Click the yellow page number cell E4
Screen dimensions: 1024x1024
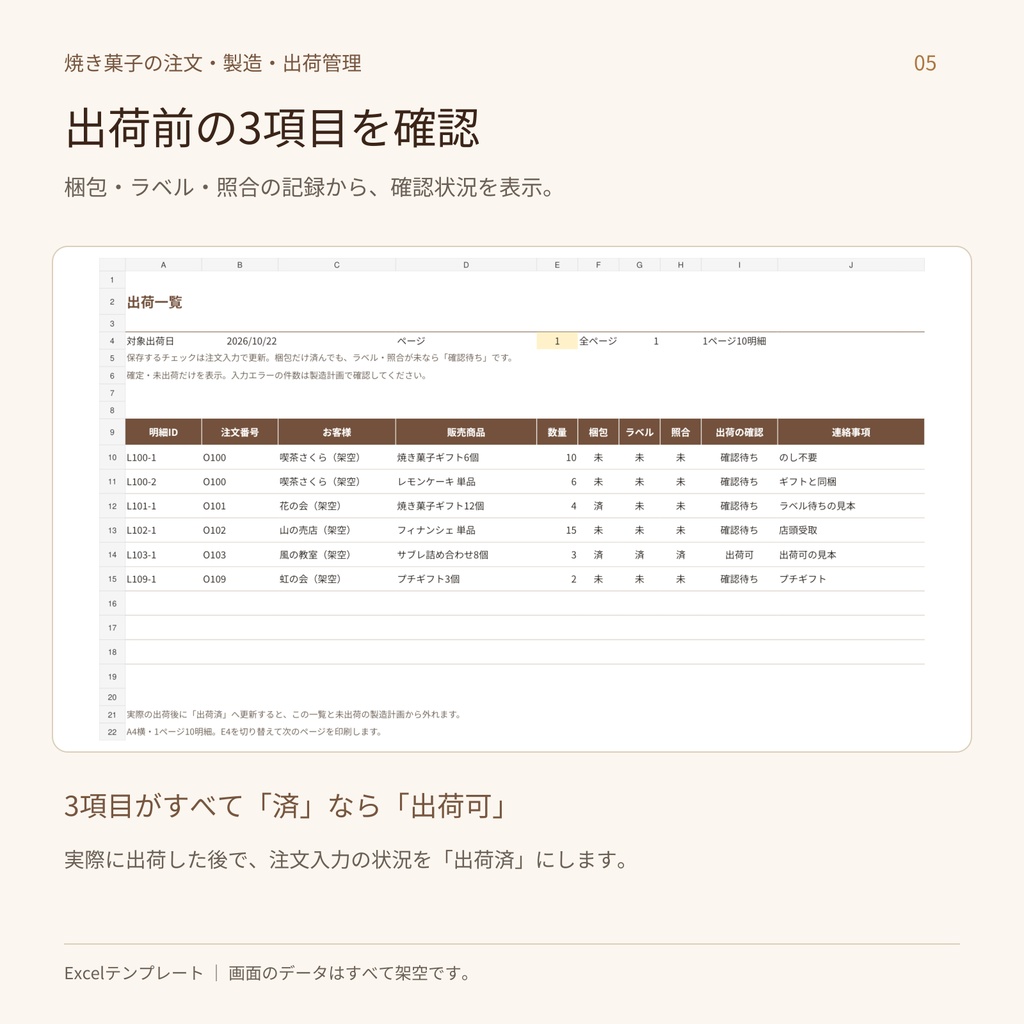coord(557,341)
